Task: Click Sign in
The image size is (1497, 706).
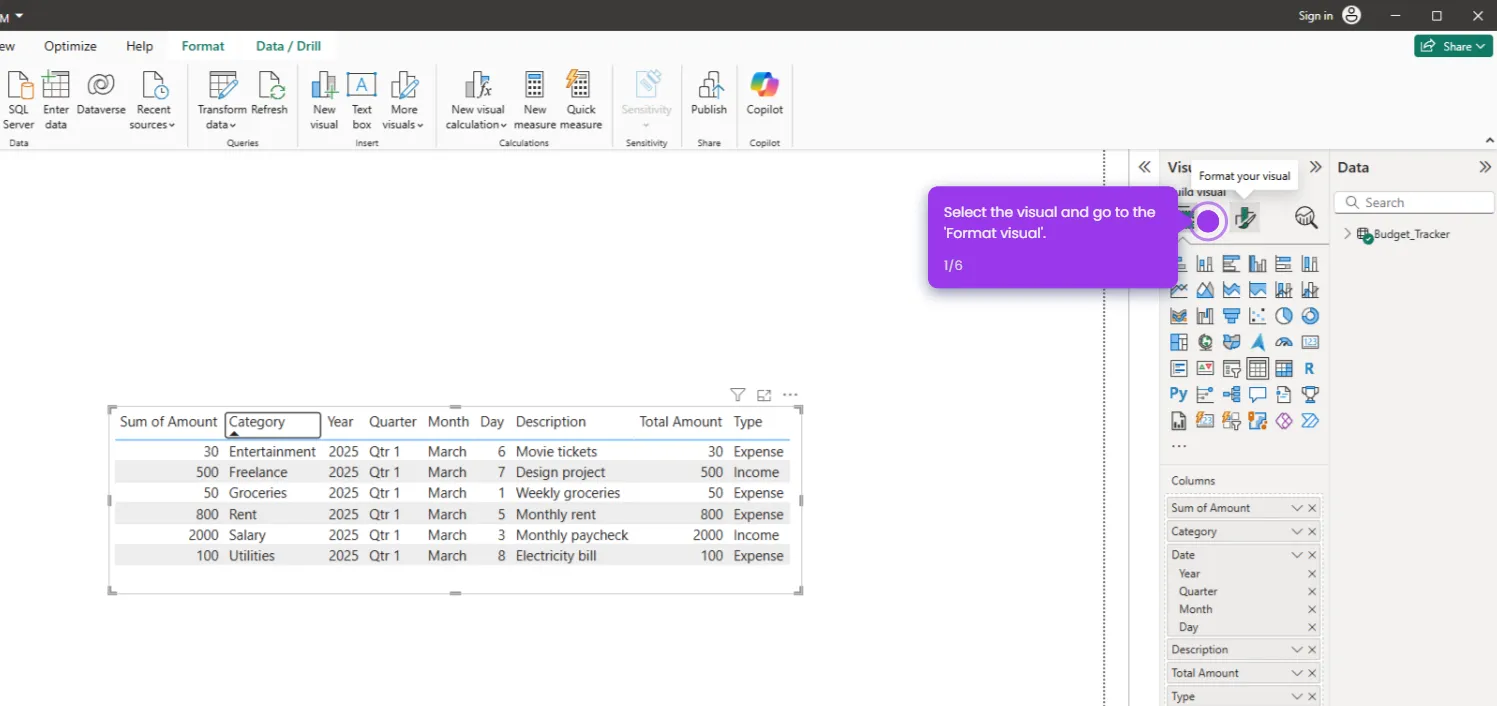Action: pyautogui.click(x=1316, y=15)
